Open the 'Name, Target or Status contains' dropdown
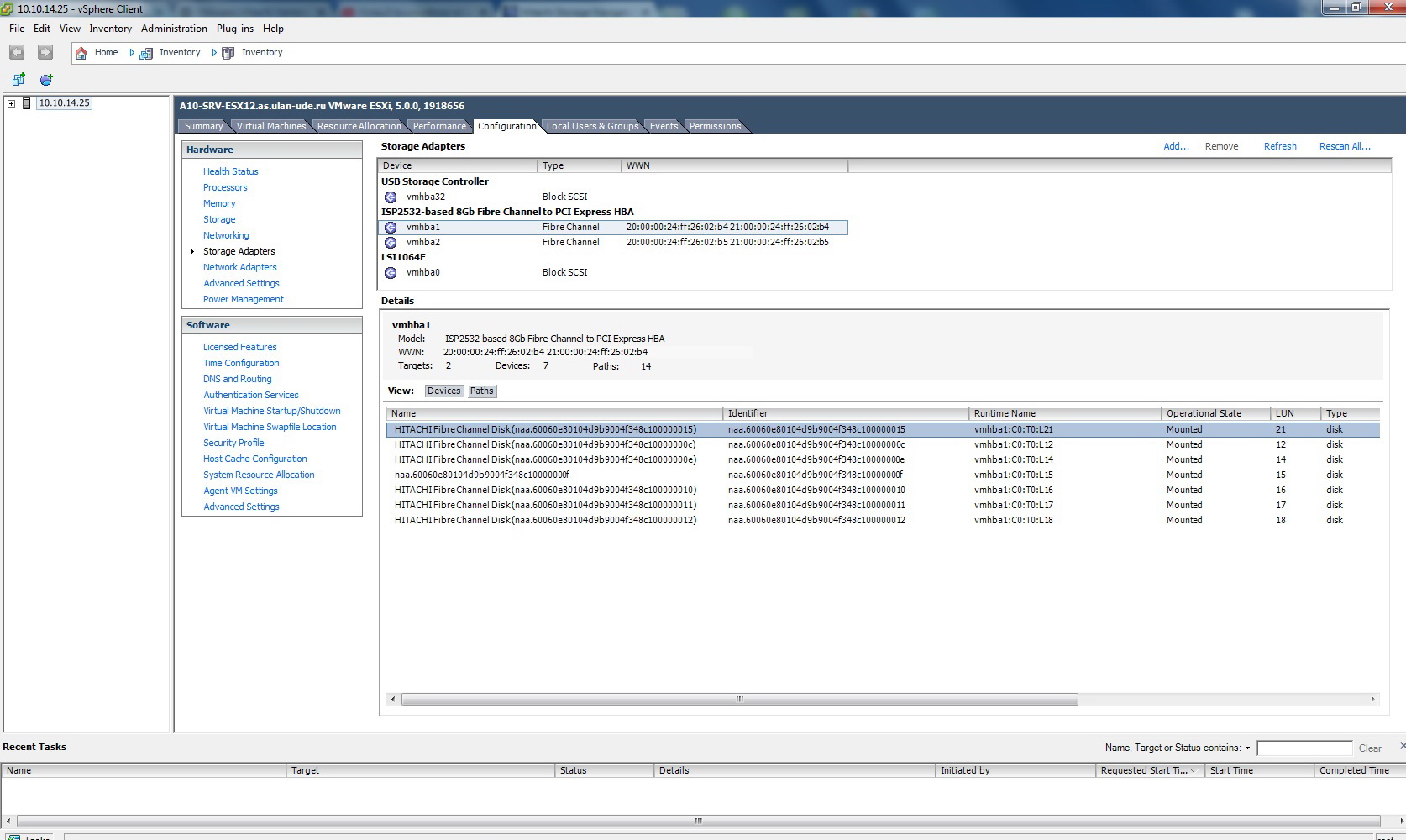The image size is (1406, 840). [1247, 748]
